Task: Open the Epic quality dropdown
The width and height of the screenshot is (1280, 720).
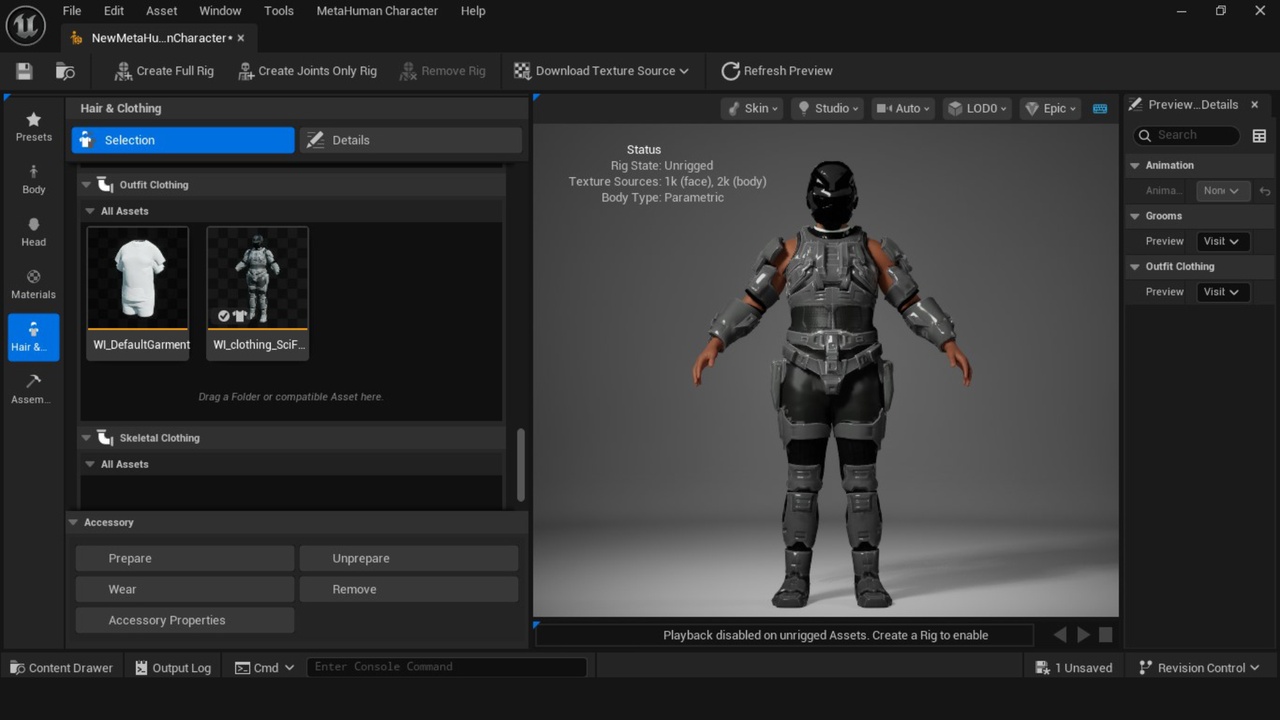Action: [1050, 108]
